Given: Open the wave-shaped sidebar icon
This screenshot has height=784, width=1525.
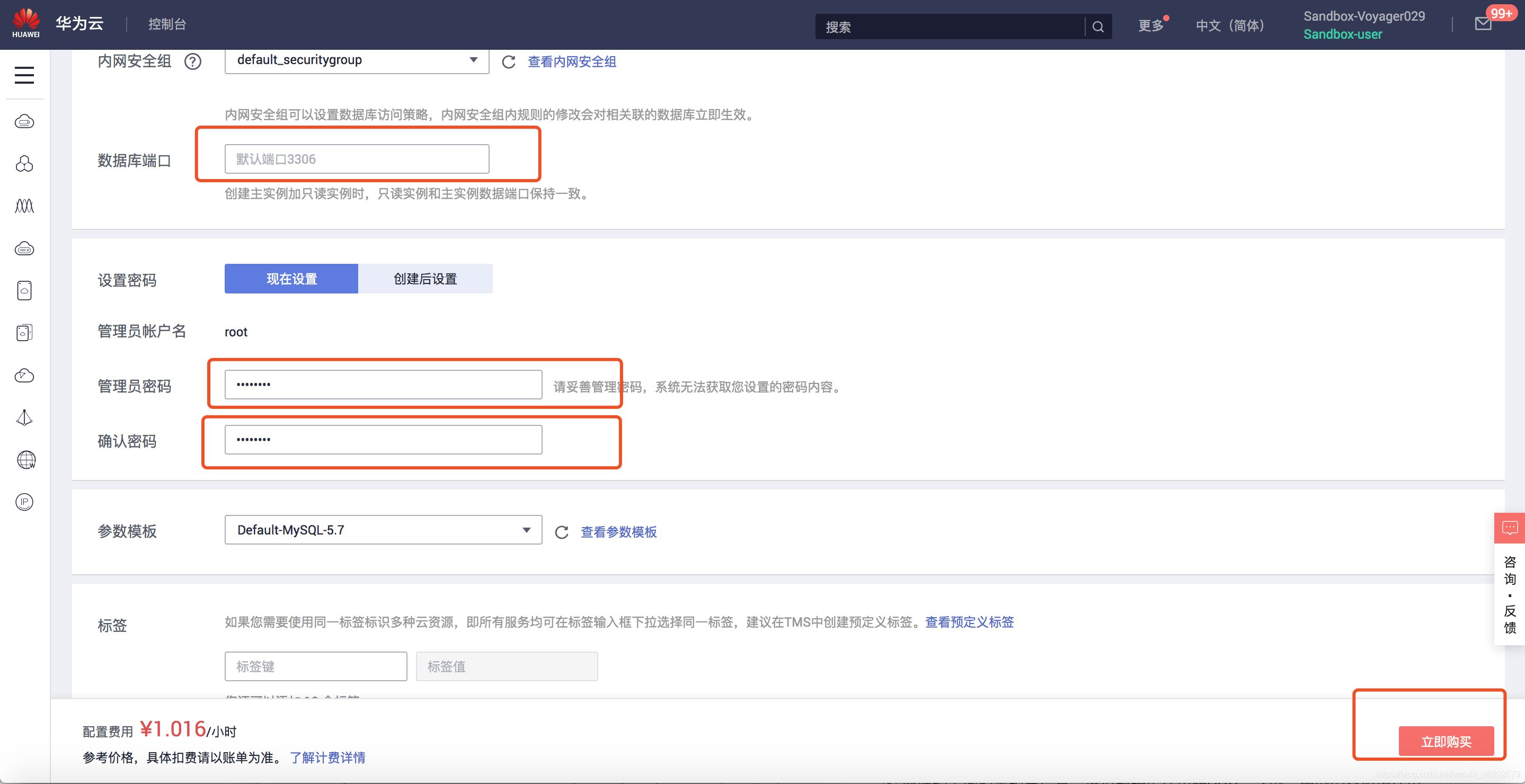Looking at the screenshot, I should [x=24, y=206].
